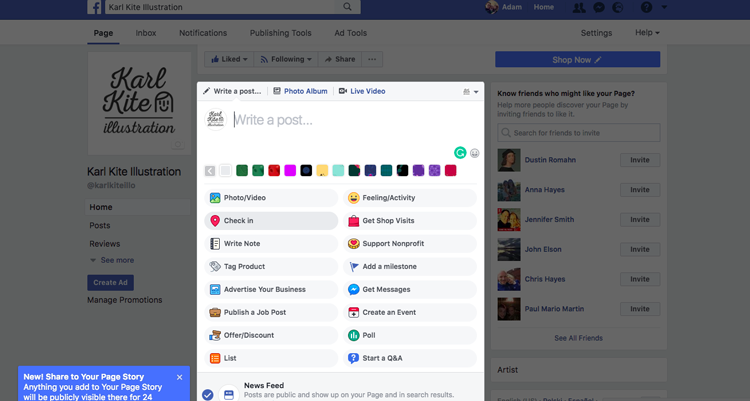The width and height of the screenshot is (750, 401).
Task: Invite Paul Mario Martin to like page
Action: 640,309
